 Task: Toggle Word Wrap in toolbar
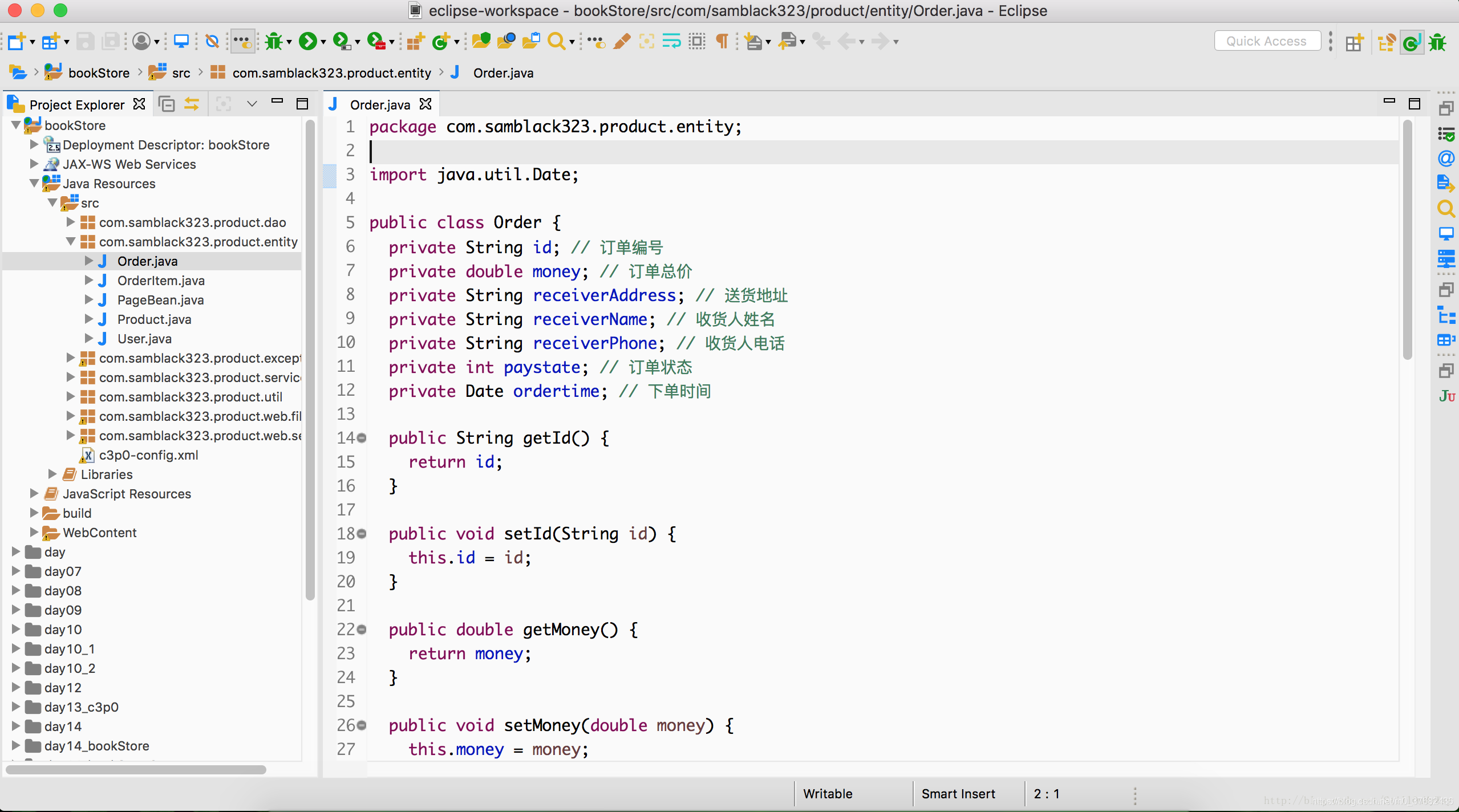coord(671,41)
